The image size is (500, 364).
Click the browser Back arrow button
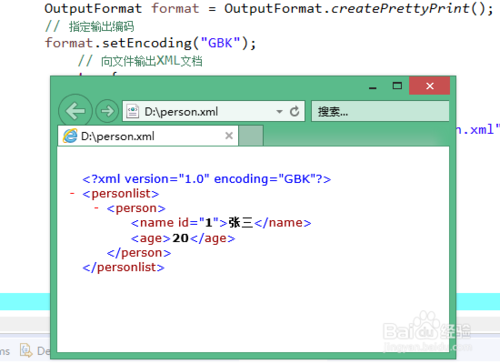tap(75, 111)
